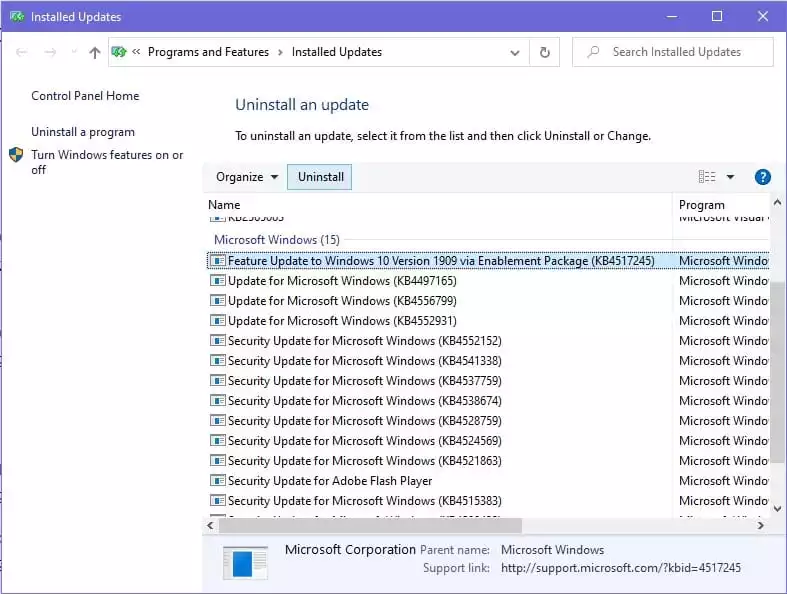Viewport: 787px width, 594px height.
Task: Click the Back navigation arrow
Action: click(x=22, y=52)
